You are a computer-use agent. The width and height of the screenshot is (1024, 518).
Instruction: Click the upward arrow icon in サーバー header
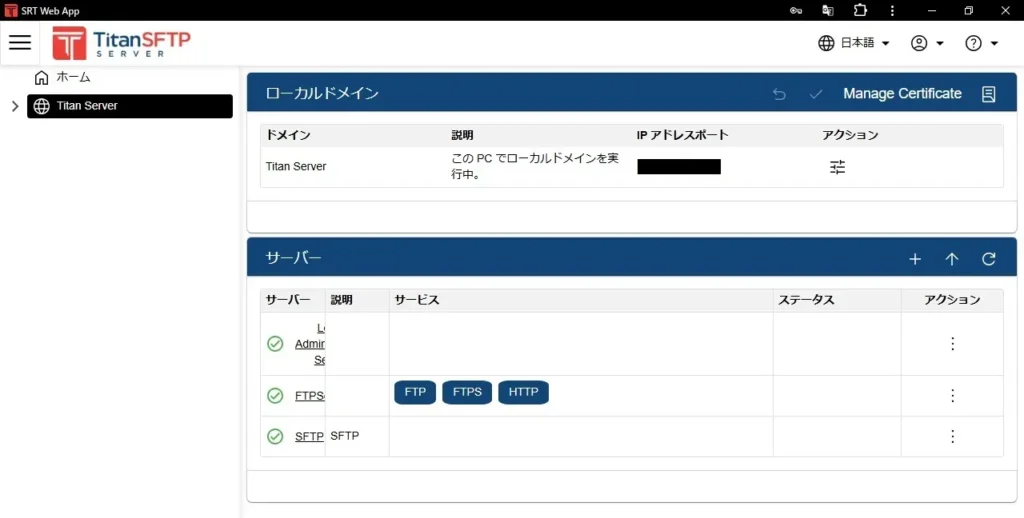point(951,259)
